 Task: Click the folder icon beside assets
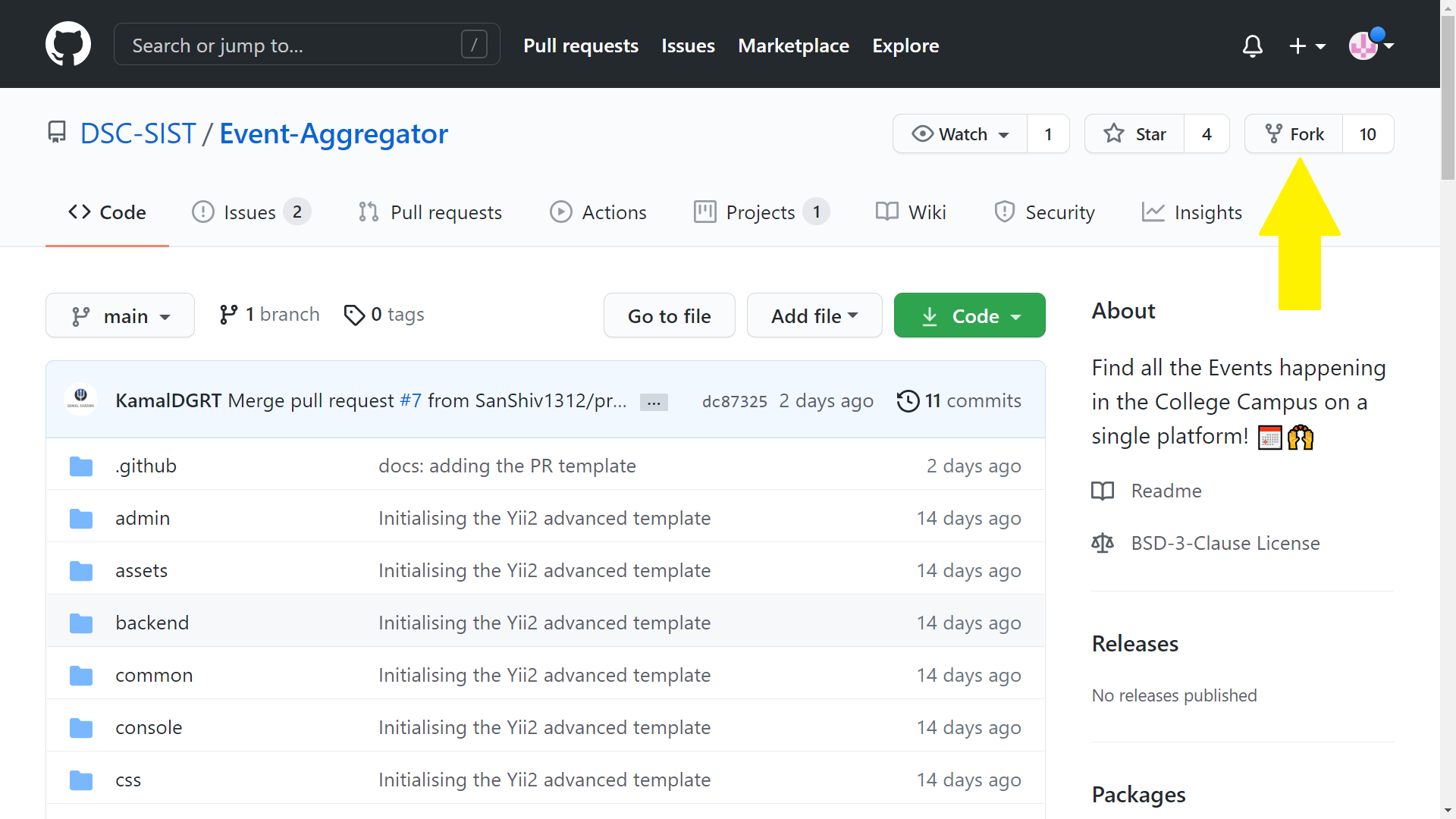(81, 571)
